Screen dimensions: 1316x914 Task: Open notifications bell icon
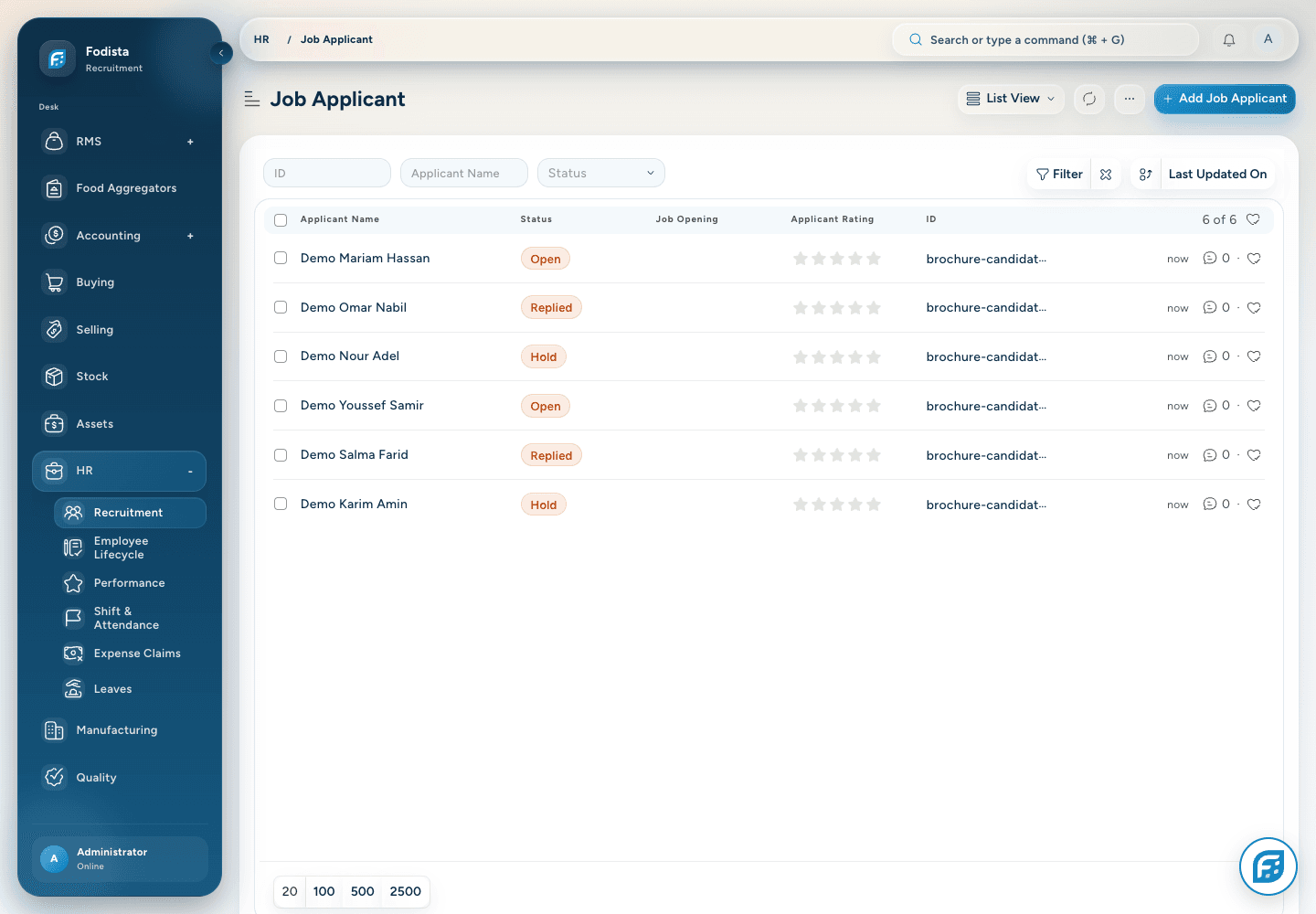pyautogui.click(x=1229, y=40)
